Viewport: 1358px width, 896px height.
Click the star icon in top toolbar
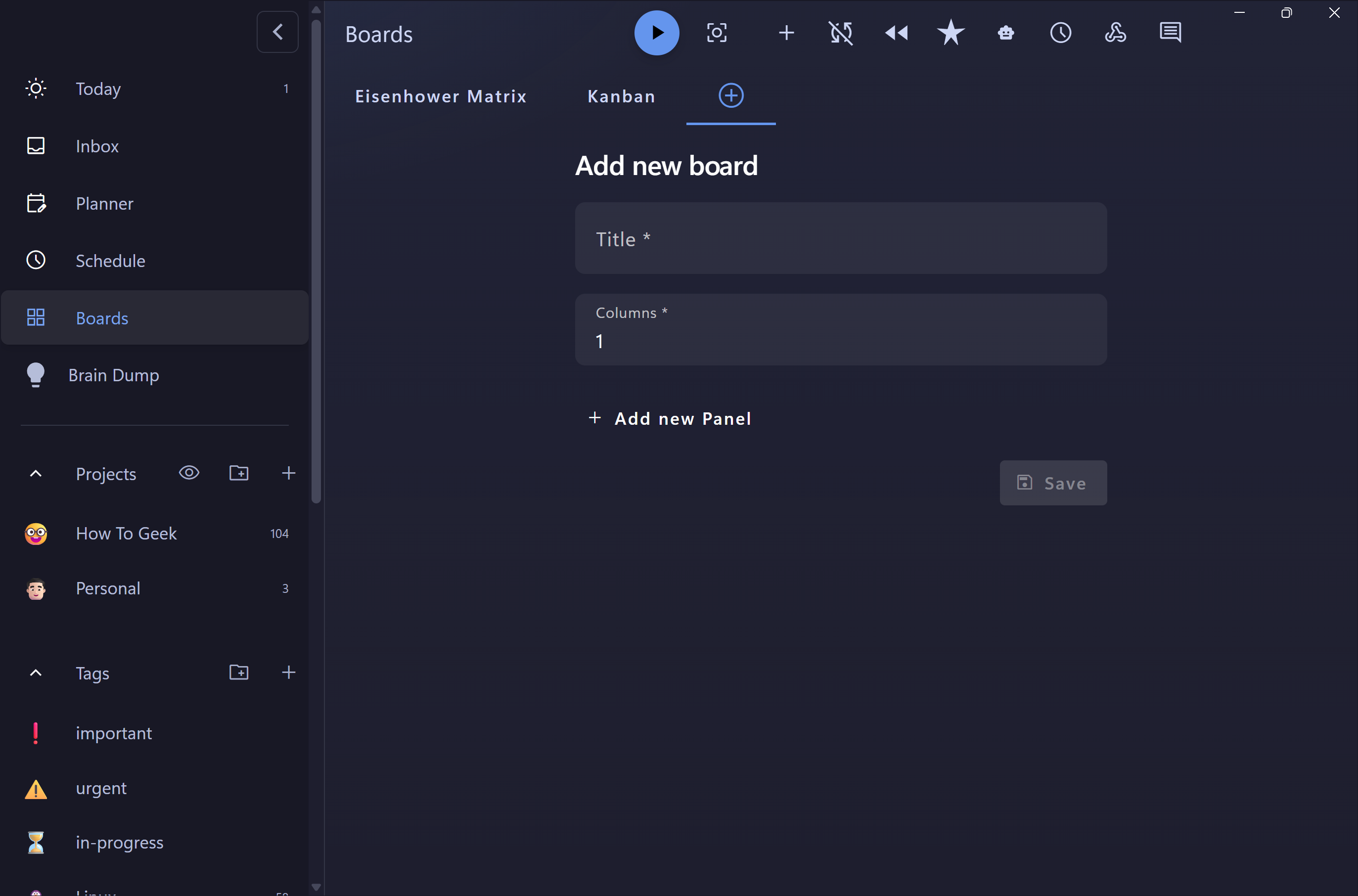[951, 33]
